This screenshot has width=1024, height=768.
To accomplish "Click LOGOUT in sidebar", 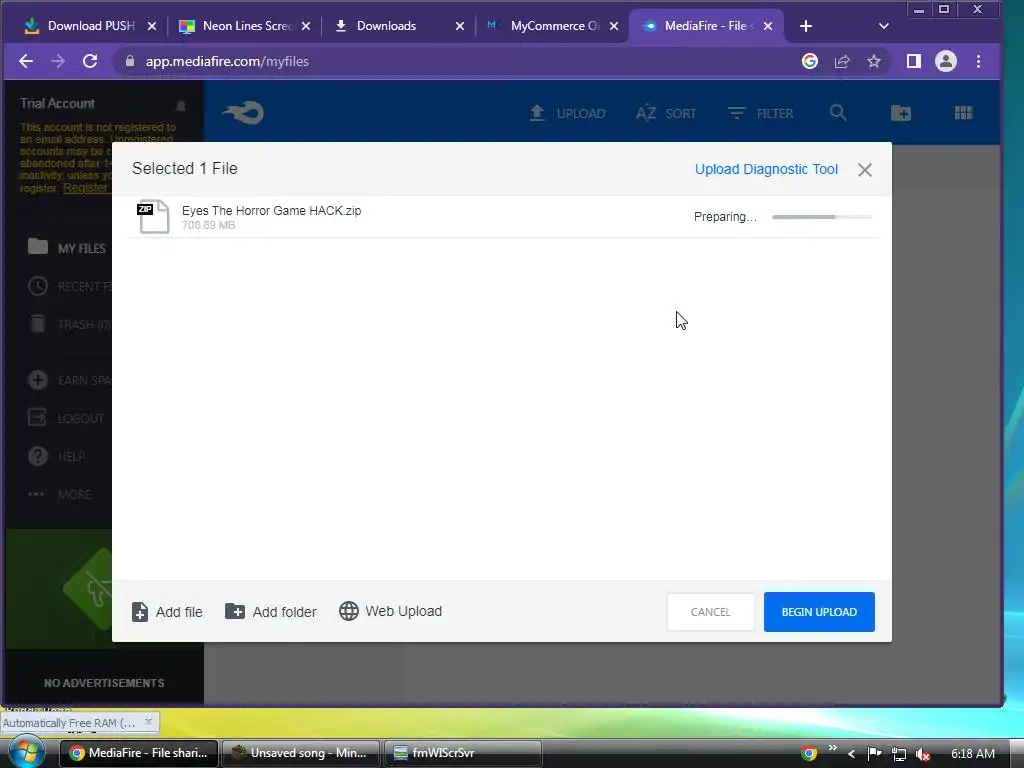I will click(66, 418).
